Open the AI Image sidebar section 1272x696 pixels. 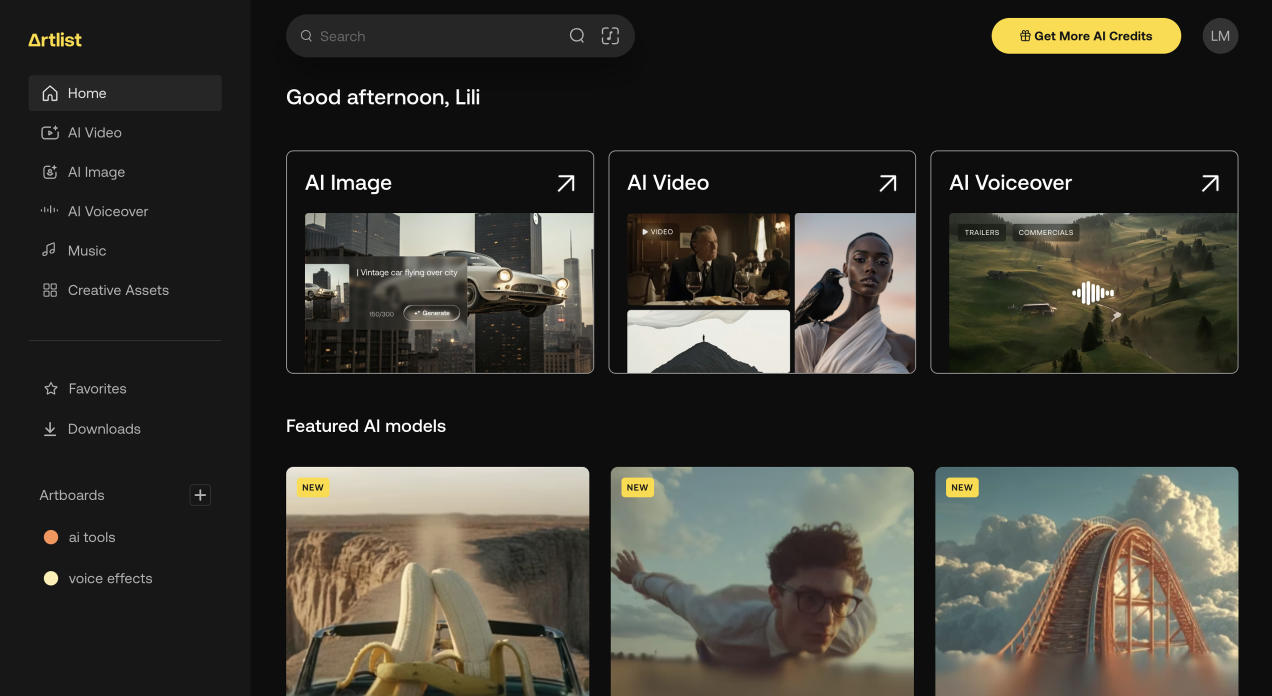48,171
